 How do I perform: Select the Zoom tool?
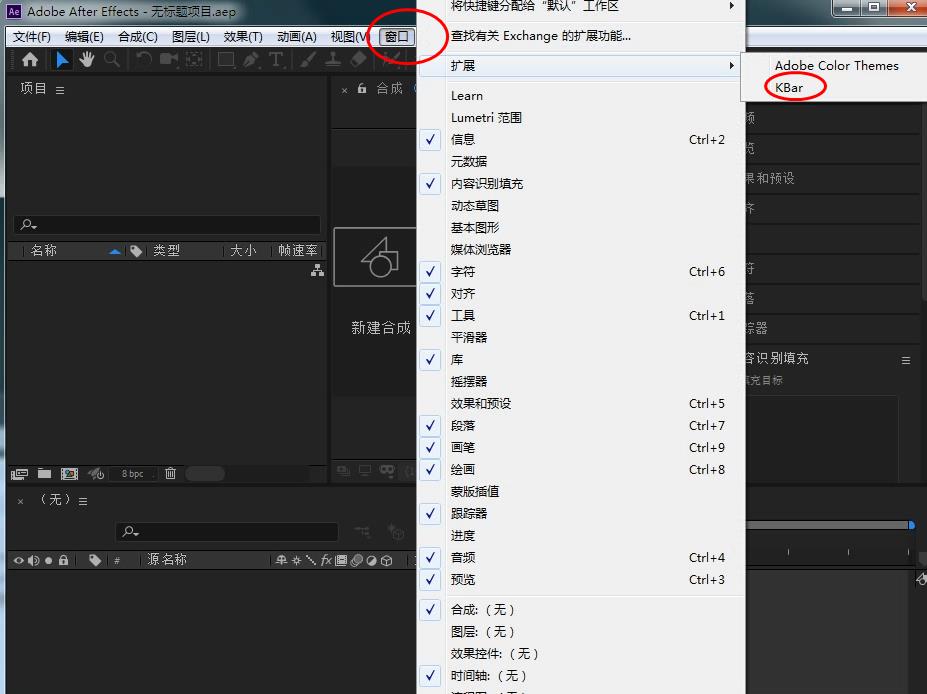point(112,62)
